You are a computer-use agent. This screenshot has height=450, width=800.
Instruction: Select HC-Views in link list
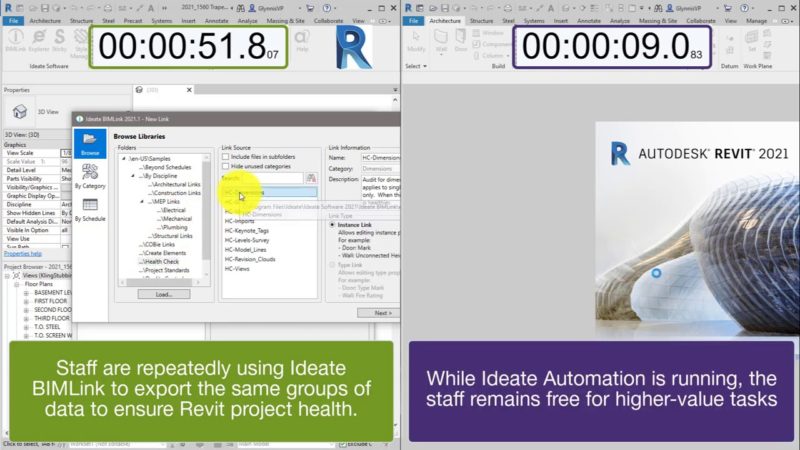pyautogui.click(x=237, y=269)
